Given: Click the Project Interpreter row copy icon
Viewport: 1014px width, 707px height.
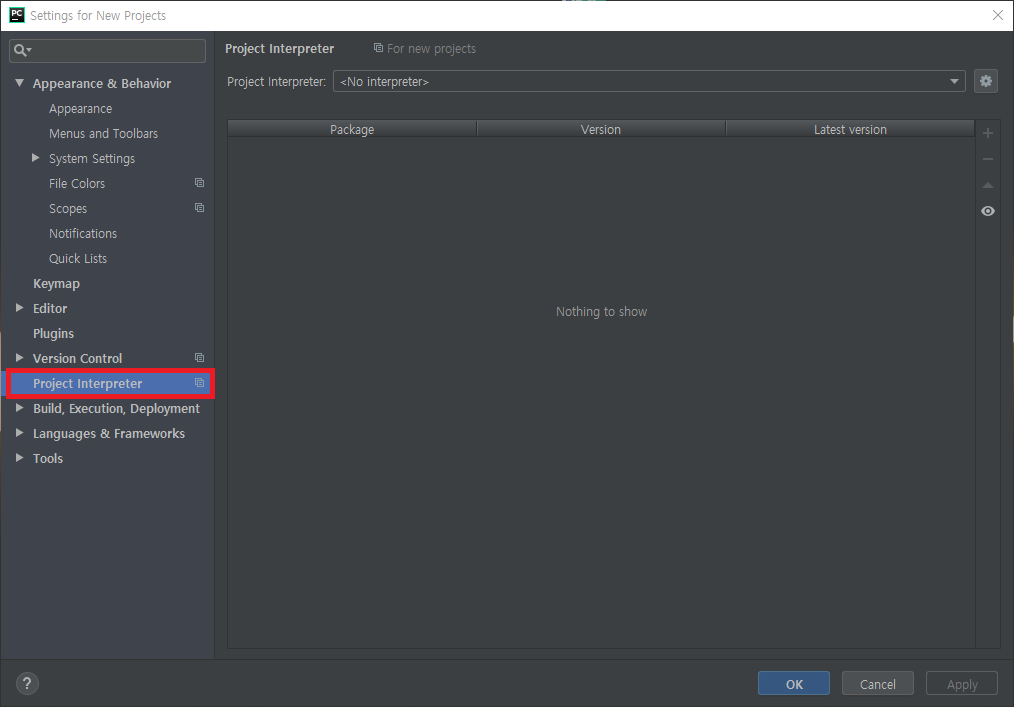Looking at the screenshot, I should [x=199, y=383].
